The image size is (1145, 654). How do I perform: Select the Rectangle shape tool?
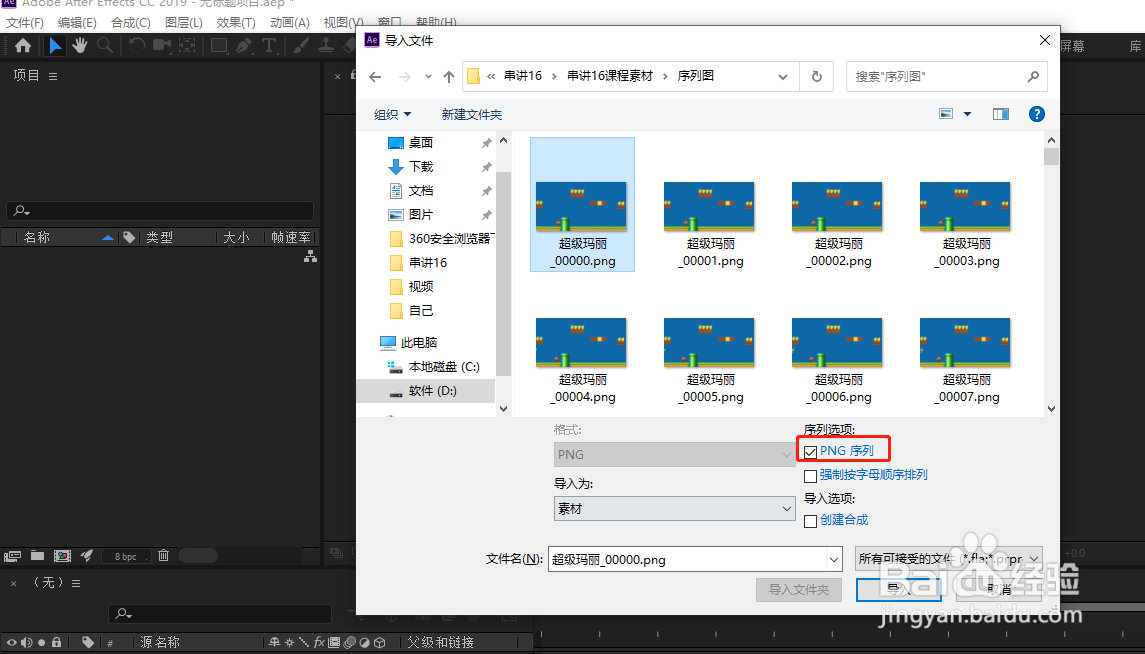[218, 46]
